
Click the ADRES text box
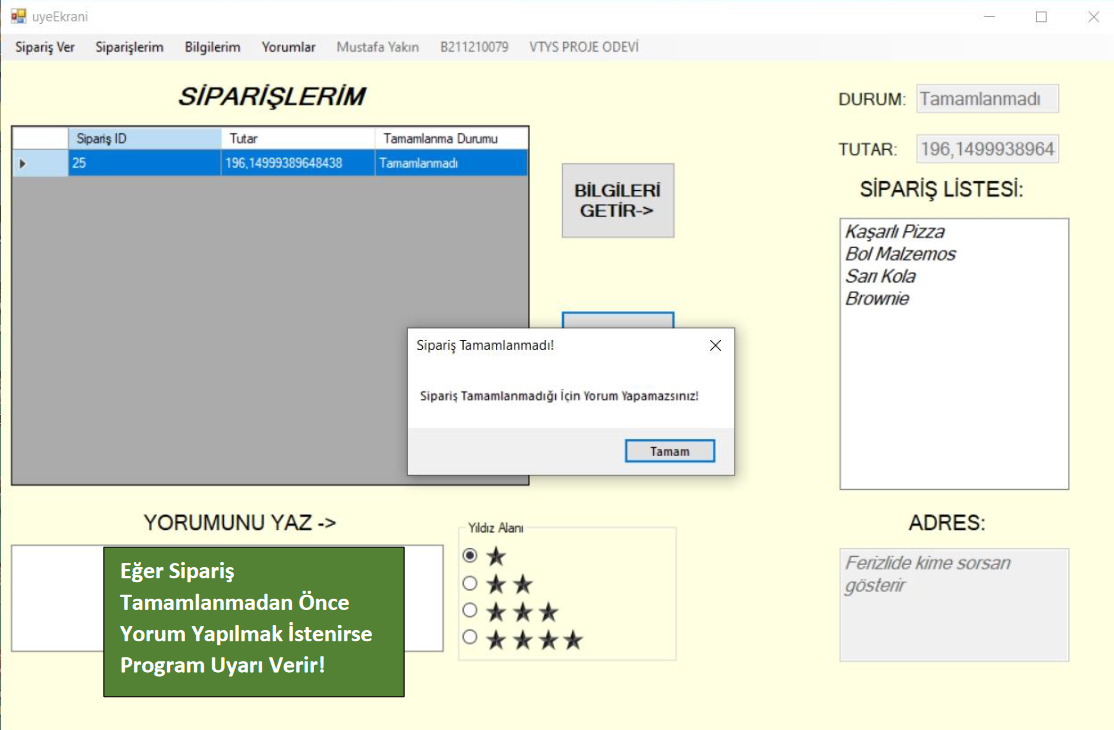click(953, 604)
